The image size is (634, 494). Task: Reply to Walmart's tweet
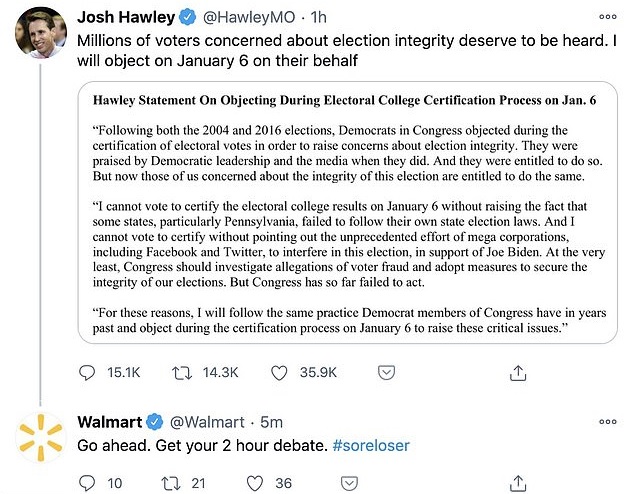(88, 483)
